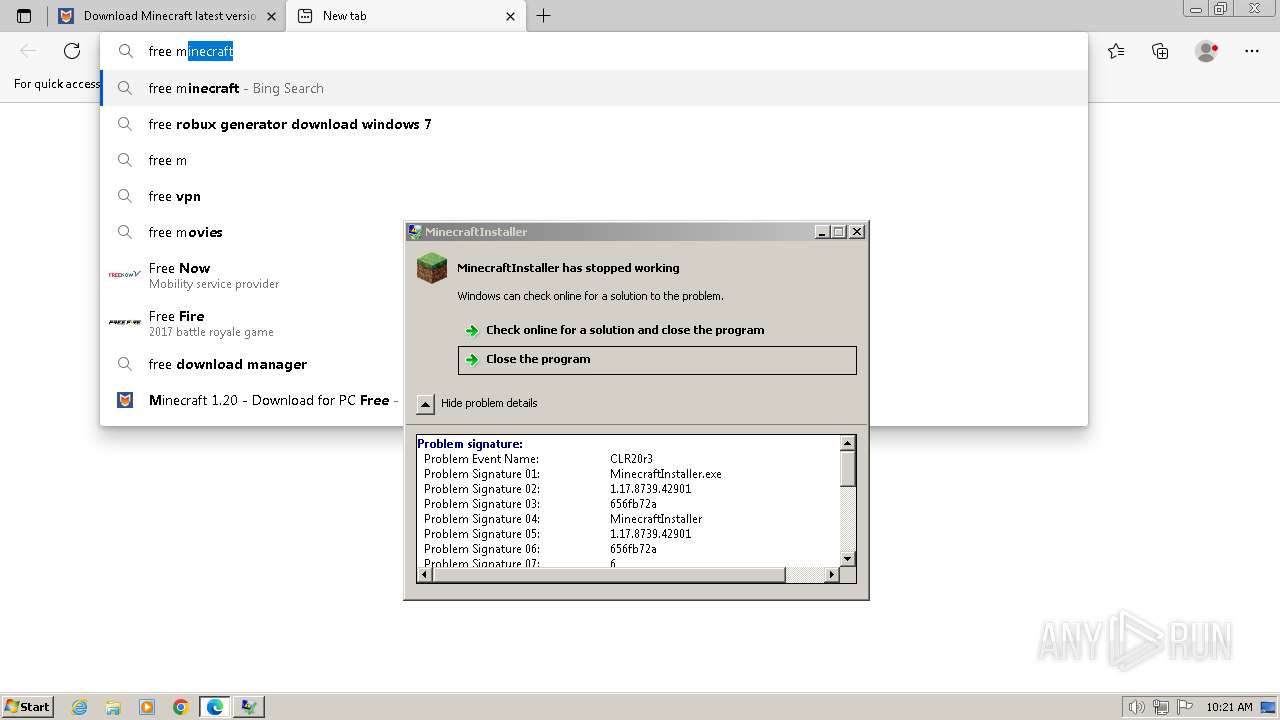1280x720 pixels.
Task: Select the free m suggestion
Action: (594, 160)
